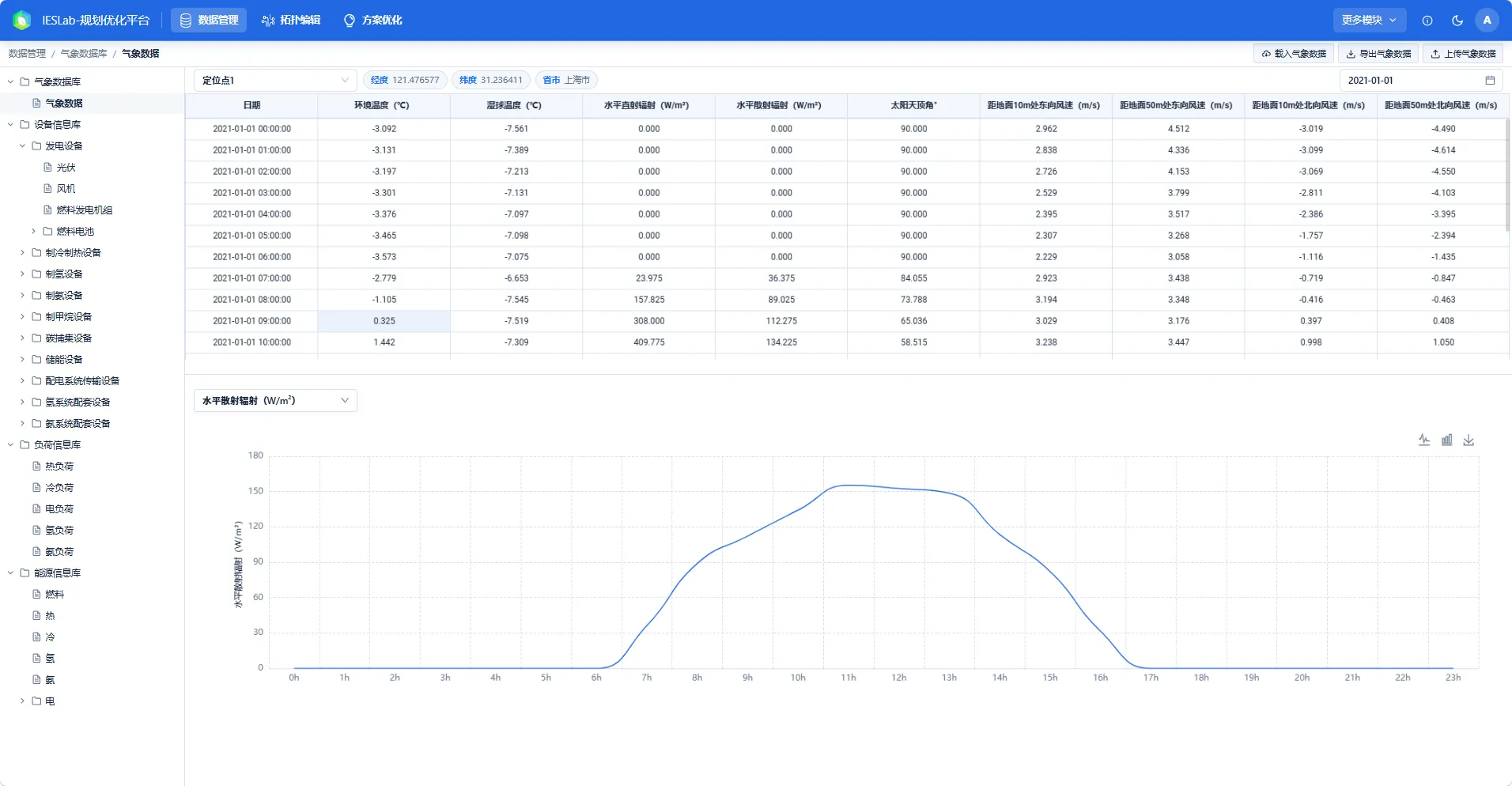Open the calendar icon in date field
The width and height of the screenshot is (1512, 786).
pos(1490,81)
